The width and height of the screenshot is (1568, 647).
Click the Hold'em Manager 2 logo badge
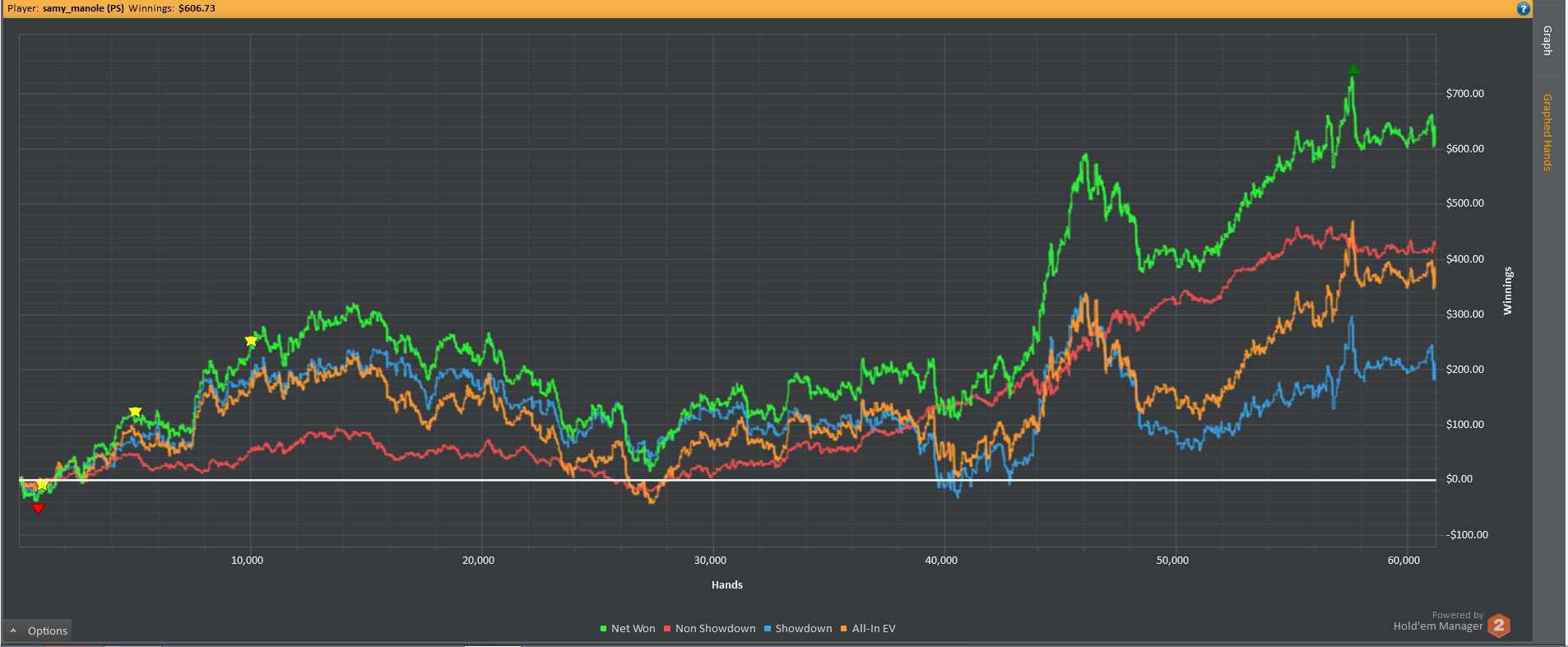(x=1499, y=626)
